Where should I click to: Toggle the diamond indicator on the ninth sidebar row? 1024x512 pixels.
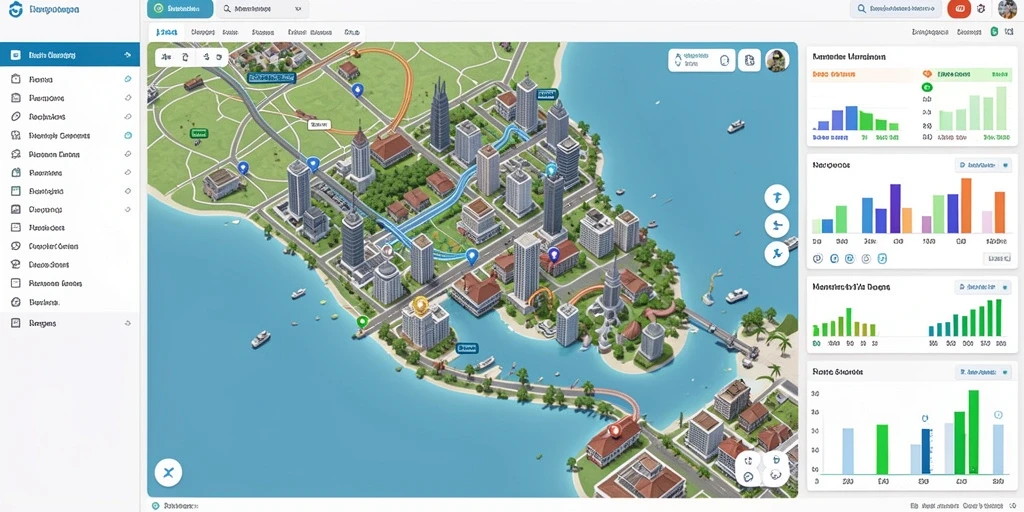pyautogui.click(x=128, y=210)
